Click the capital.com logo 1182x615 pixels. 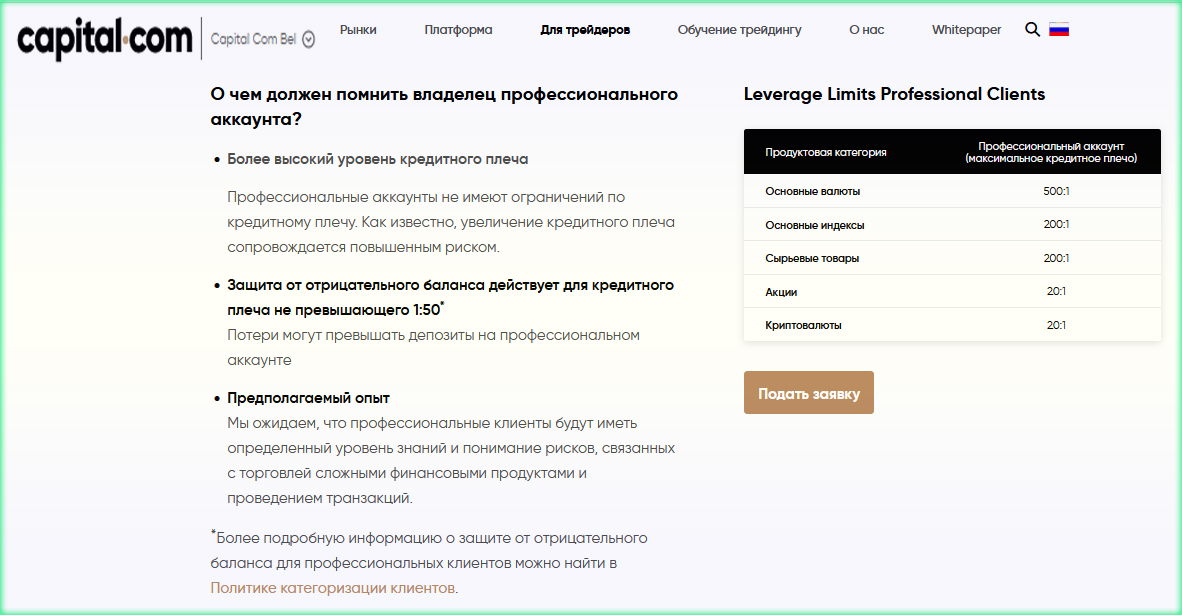pyautogui.click(x=103, y=38)
